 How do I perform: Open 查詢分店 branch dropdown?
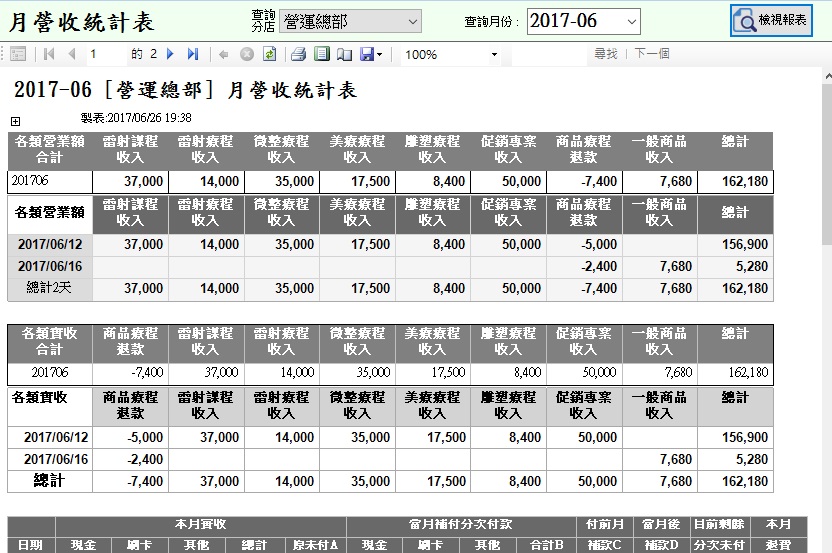(x=350, y=21)
